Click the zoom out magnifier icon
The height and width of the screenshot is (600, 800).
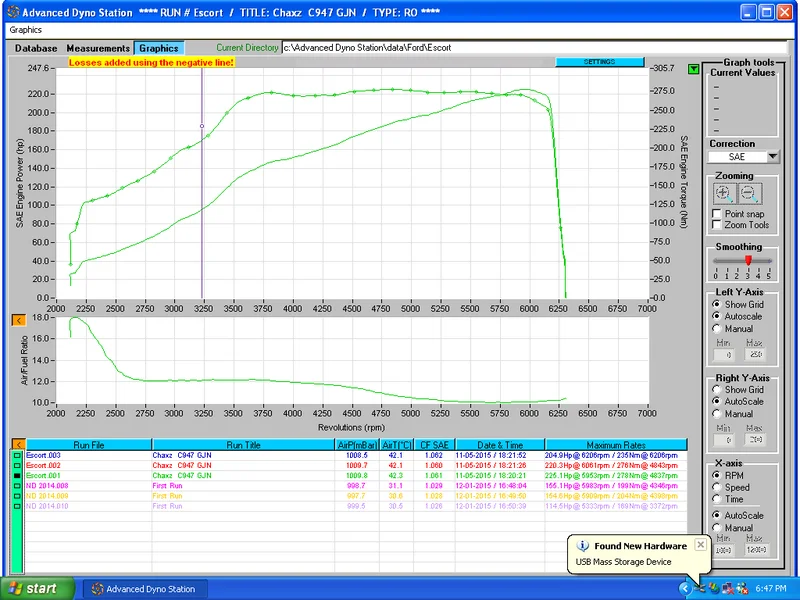pos(749,194)
